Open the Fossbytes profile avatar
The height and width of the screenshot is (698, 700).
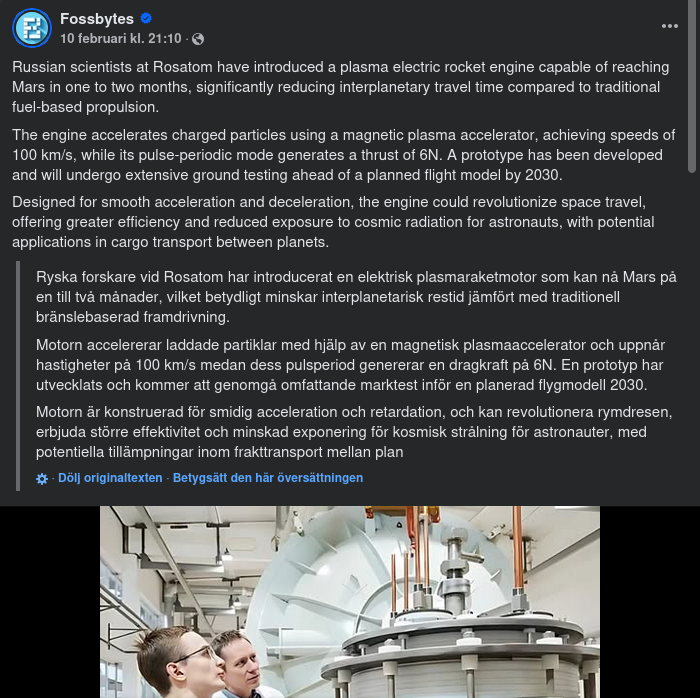pos(32,28)
